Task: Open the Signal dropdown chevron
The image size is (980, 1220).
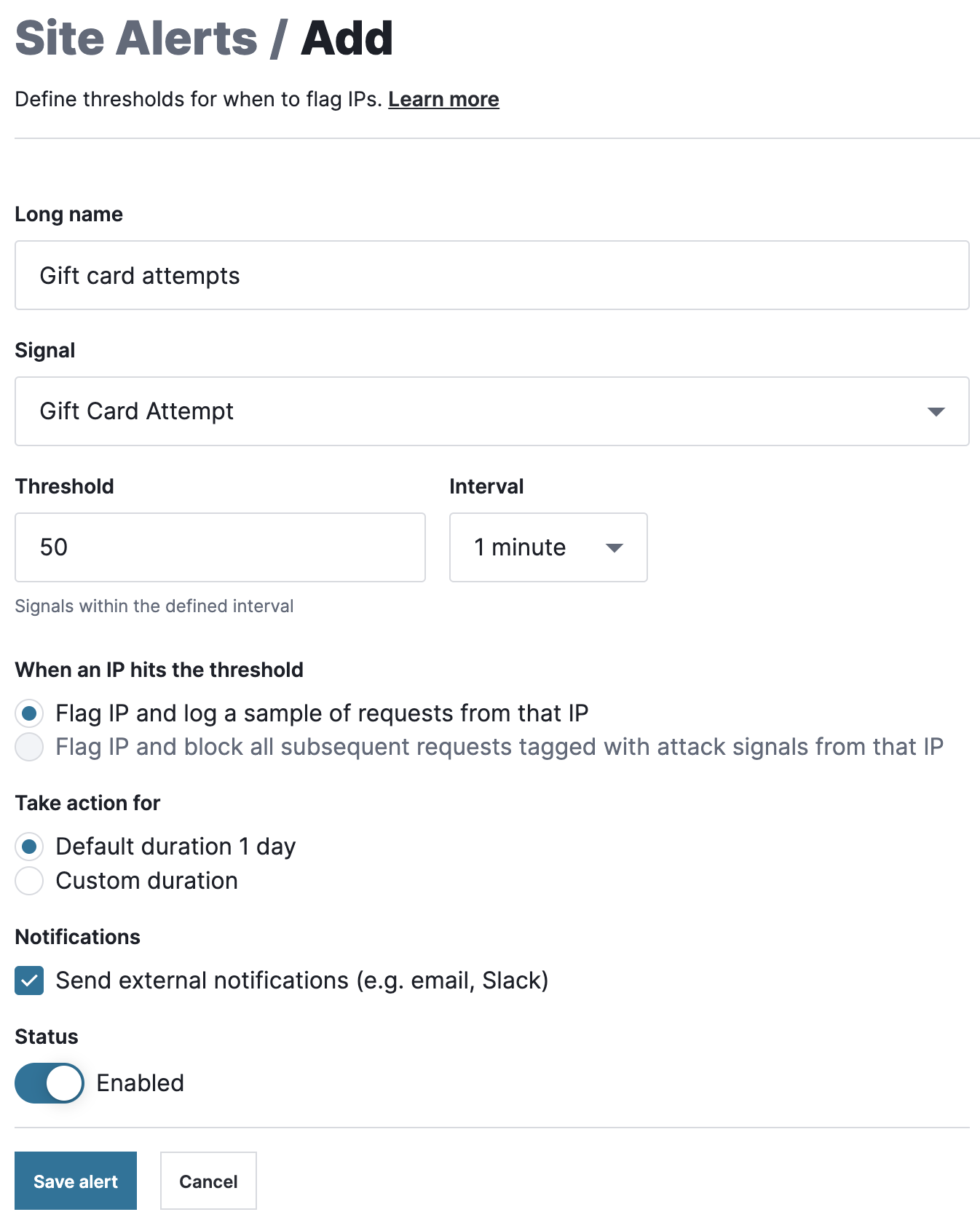Action: pos(938,411)
